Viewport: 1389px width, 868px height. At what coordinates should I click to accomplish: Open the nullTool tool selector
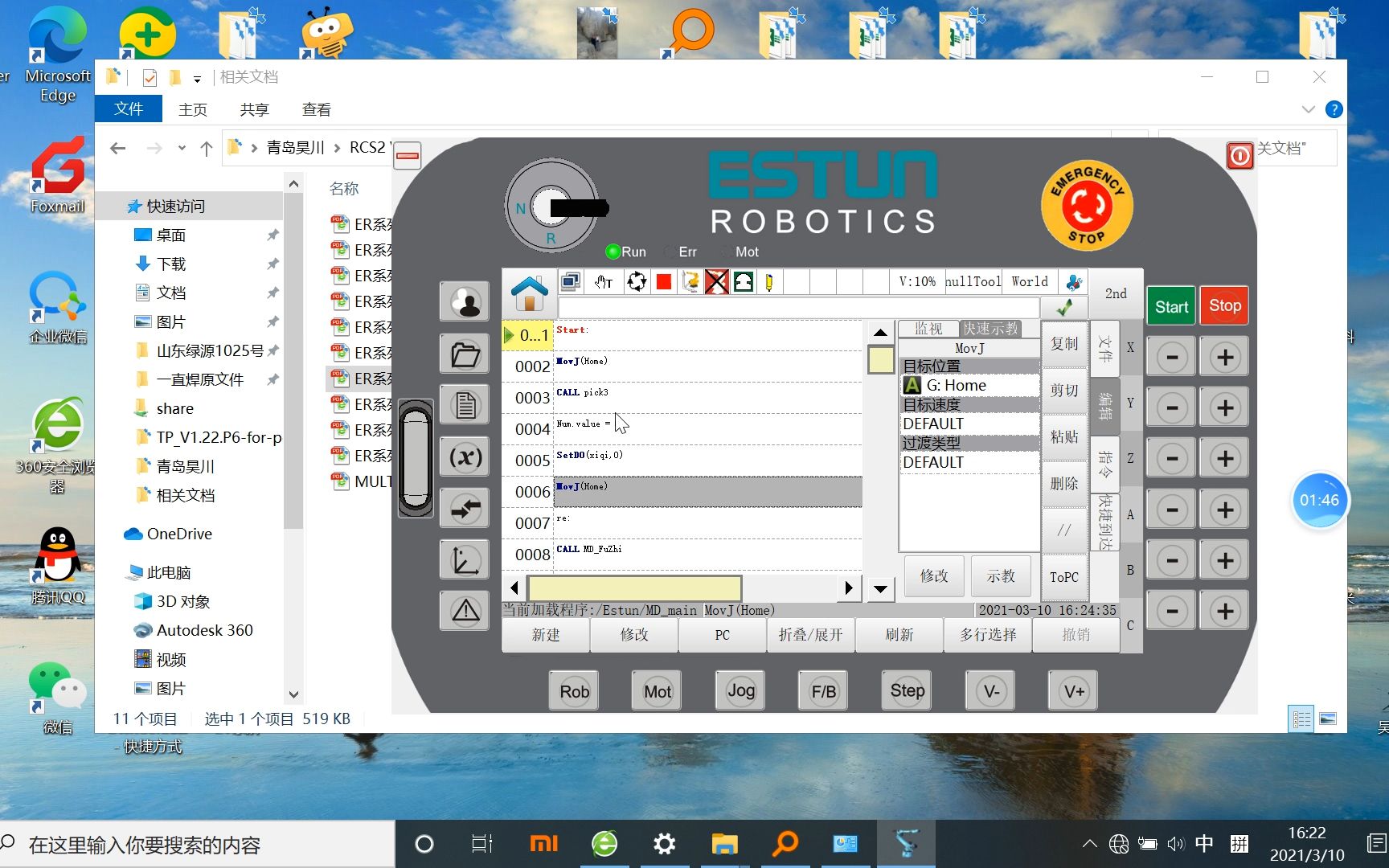point(973,282)
